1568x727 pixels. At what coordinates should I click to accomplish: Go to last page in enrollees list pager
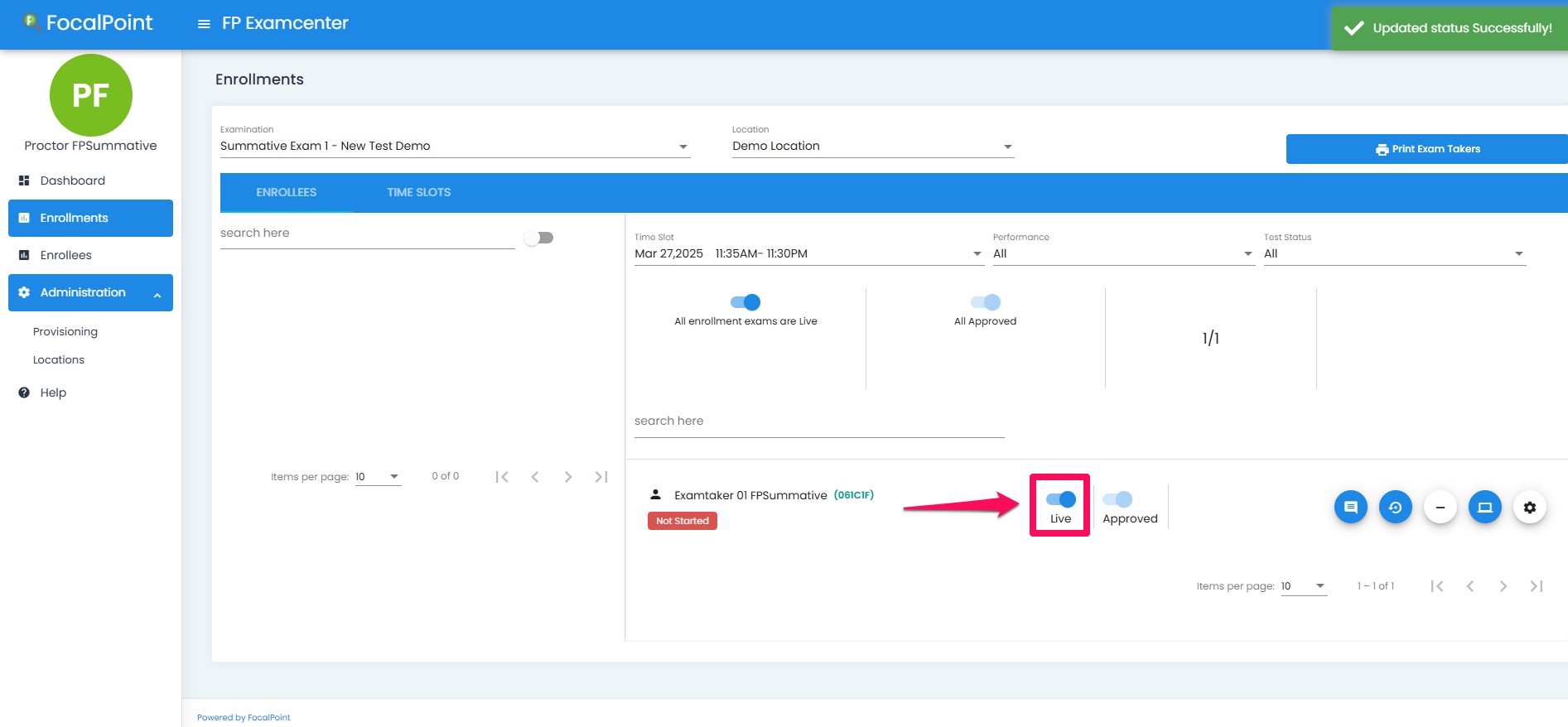(x=601, y=477)
